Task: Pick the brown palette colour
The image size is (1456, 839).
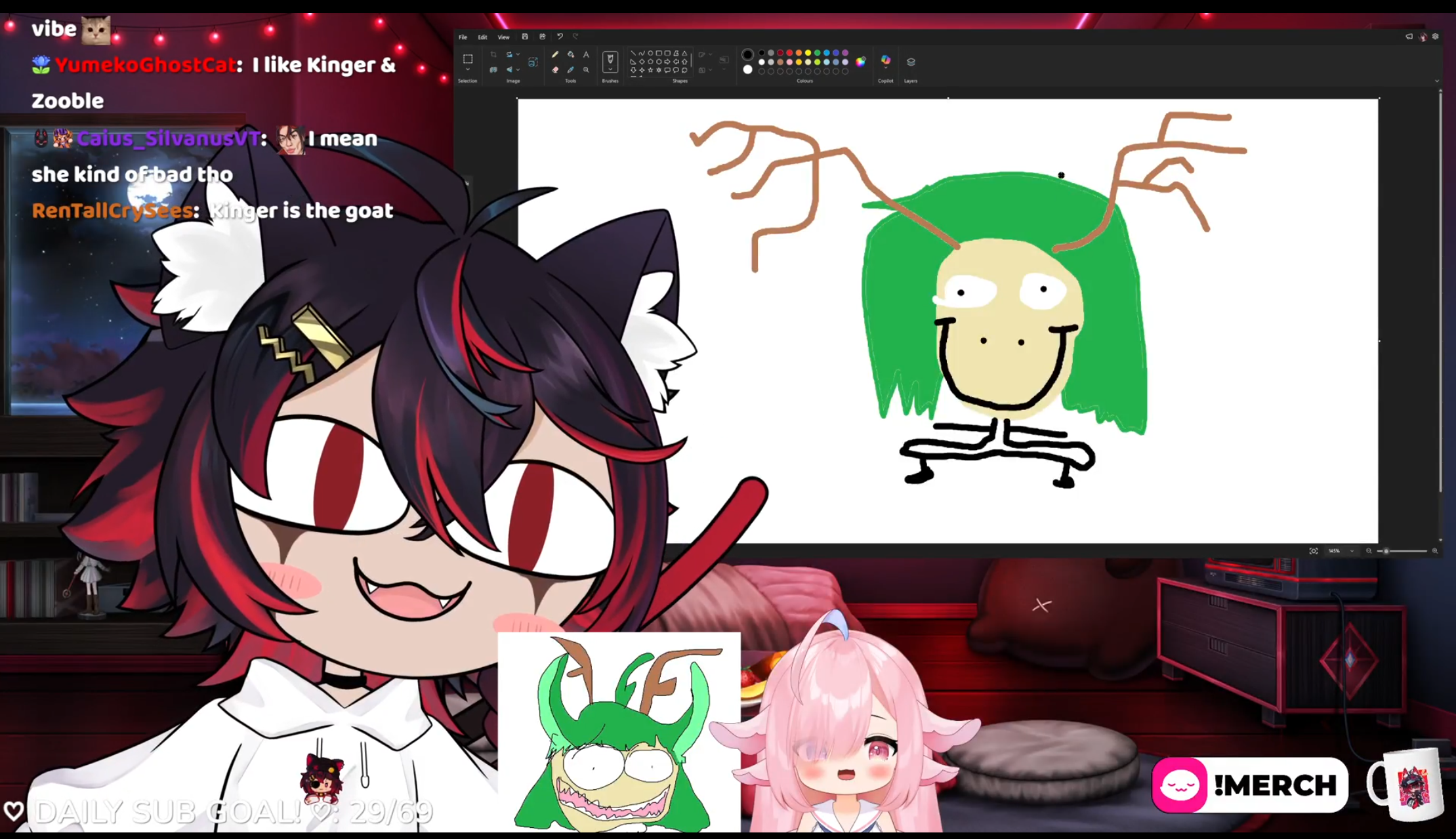Action: click(780, 62)
